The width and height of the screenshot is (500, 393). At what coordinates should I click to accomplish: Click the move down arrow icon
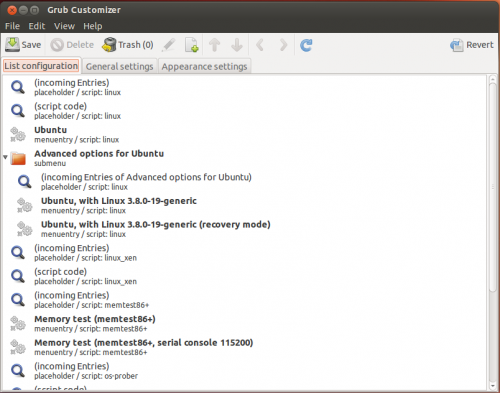(237, 45)
